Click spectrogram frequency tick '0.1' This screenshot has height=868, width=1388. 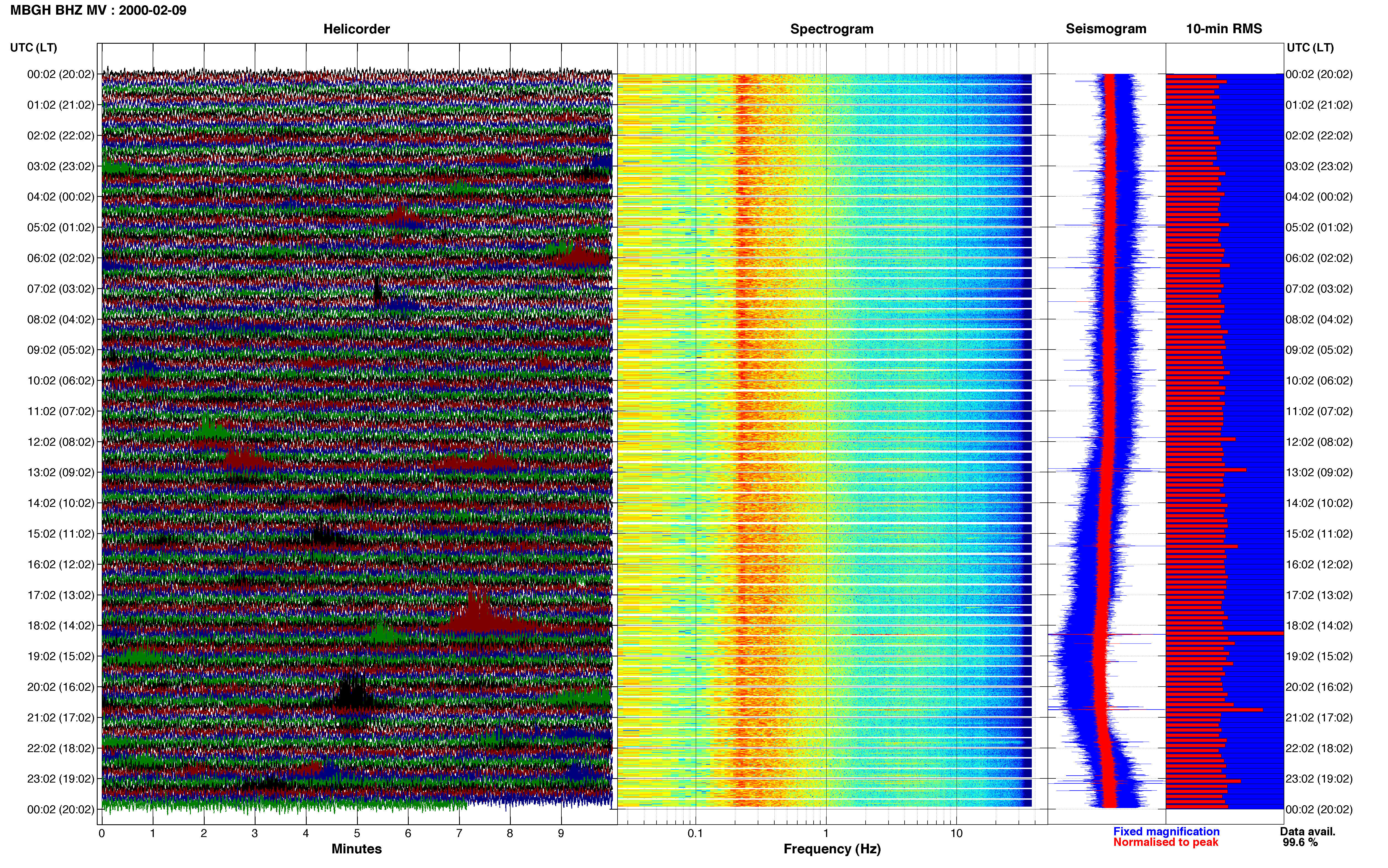[695, 833]
